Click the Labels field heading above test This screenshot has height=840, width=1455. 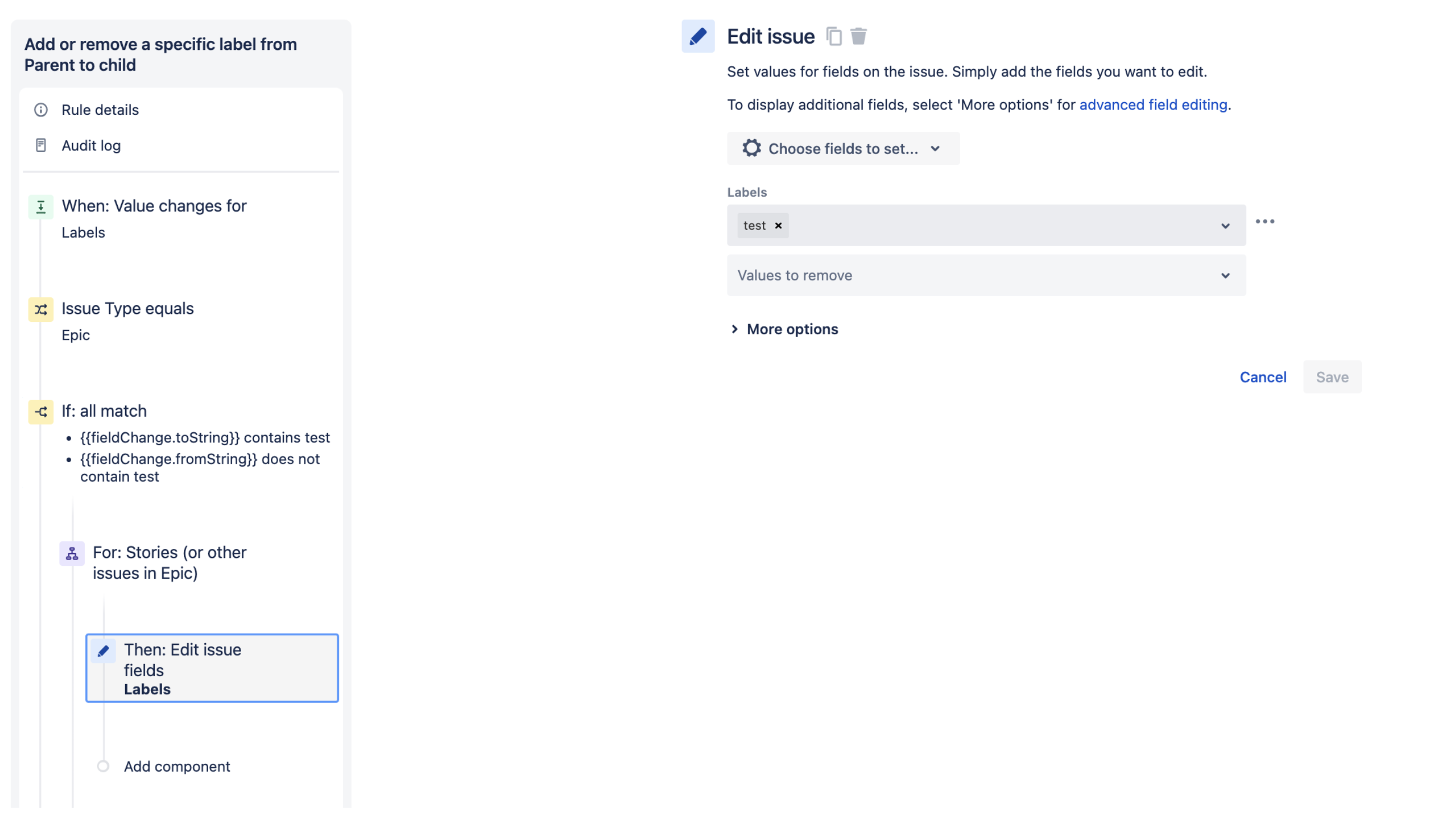747,192
